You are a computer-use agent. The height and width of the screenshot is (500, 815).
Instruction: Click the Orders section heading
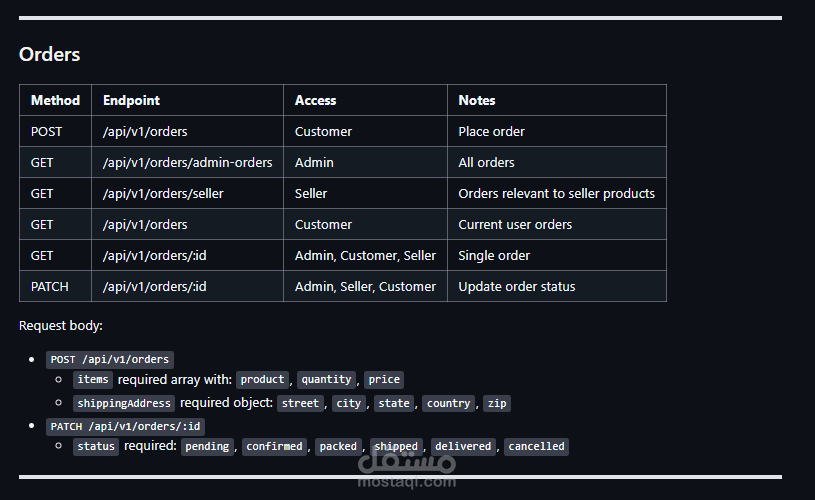[x=50, y=55]
